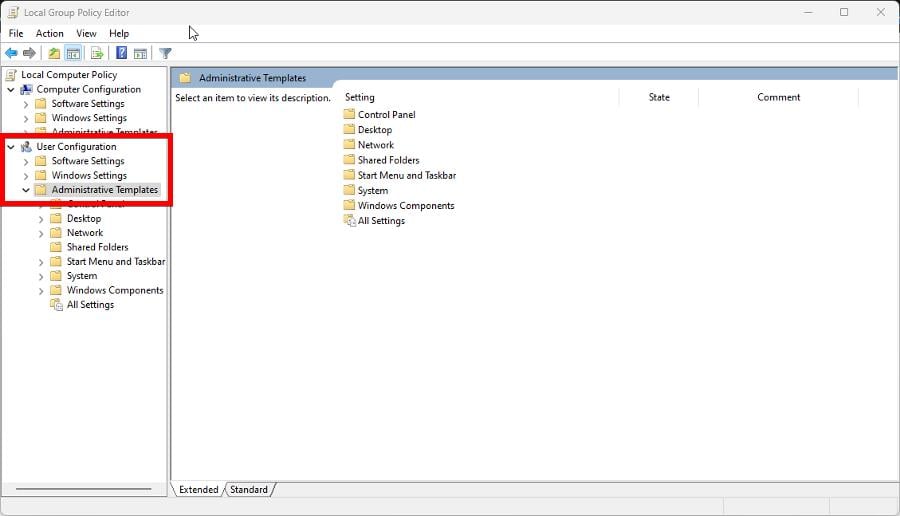Select Start Menu and Taskbar in tree pane
This screenshot has width=900, height=516.
coord(116,261)
